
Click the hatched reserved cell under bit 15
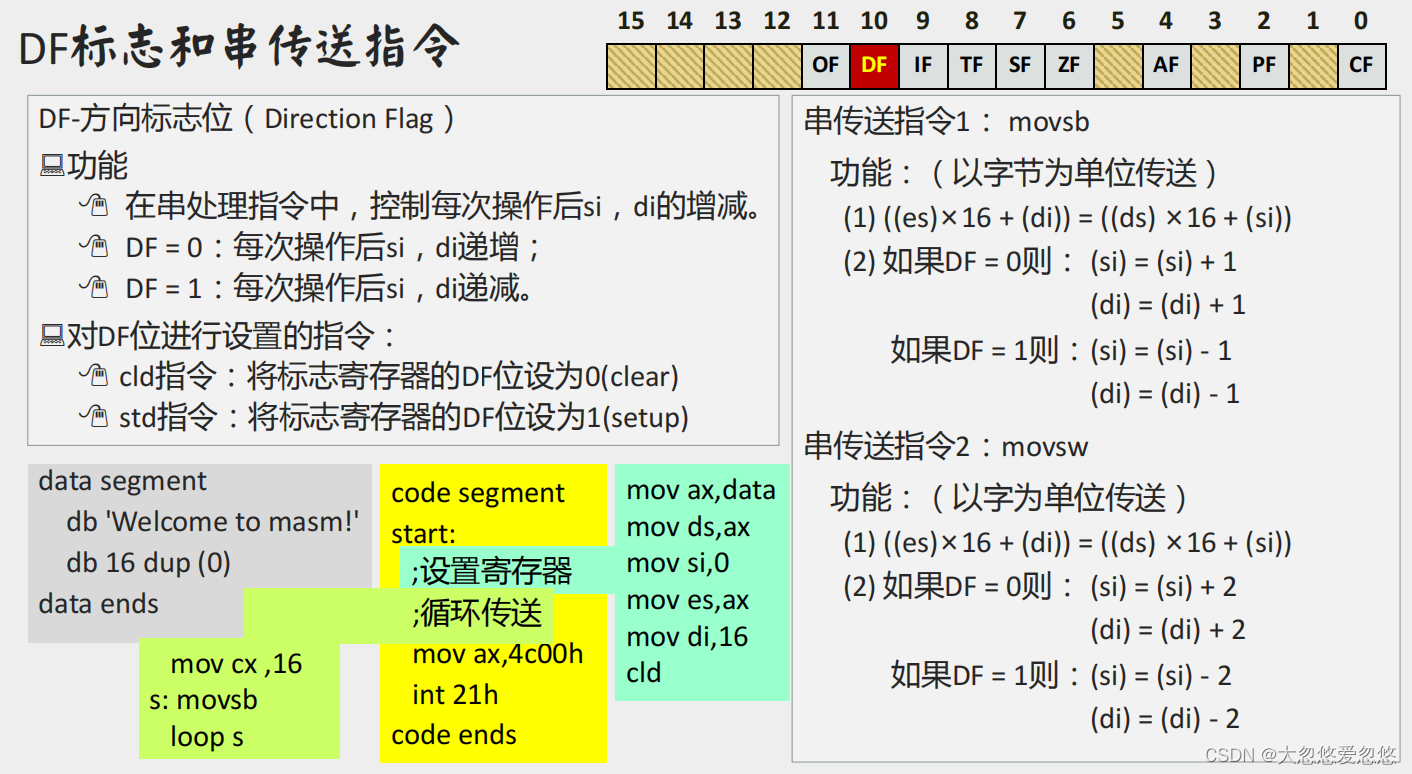point(631,65)
